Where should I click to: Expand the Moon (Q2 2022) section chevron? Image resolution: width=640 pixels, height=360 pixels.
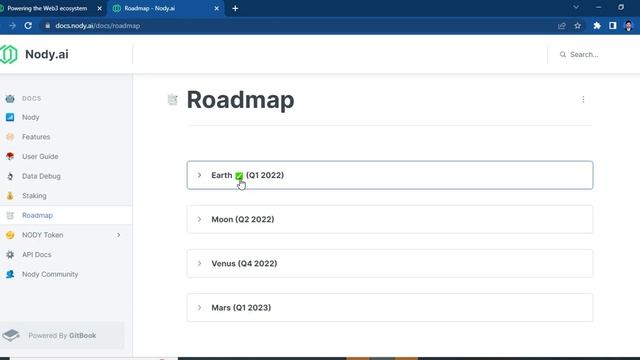[x=199, y=219]
